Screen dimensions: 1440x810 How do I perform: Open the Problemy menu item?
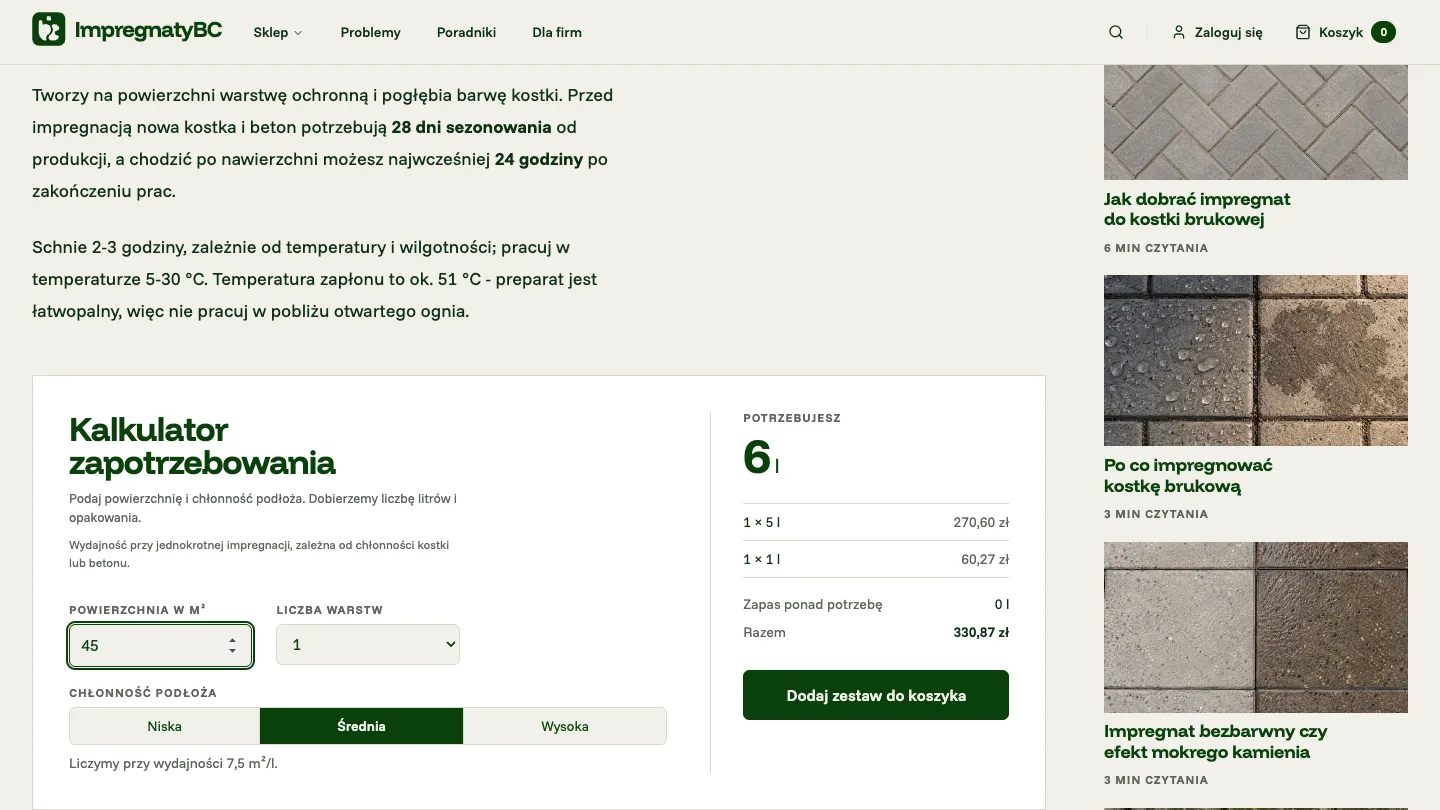pos(370,32)
